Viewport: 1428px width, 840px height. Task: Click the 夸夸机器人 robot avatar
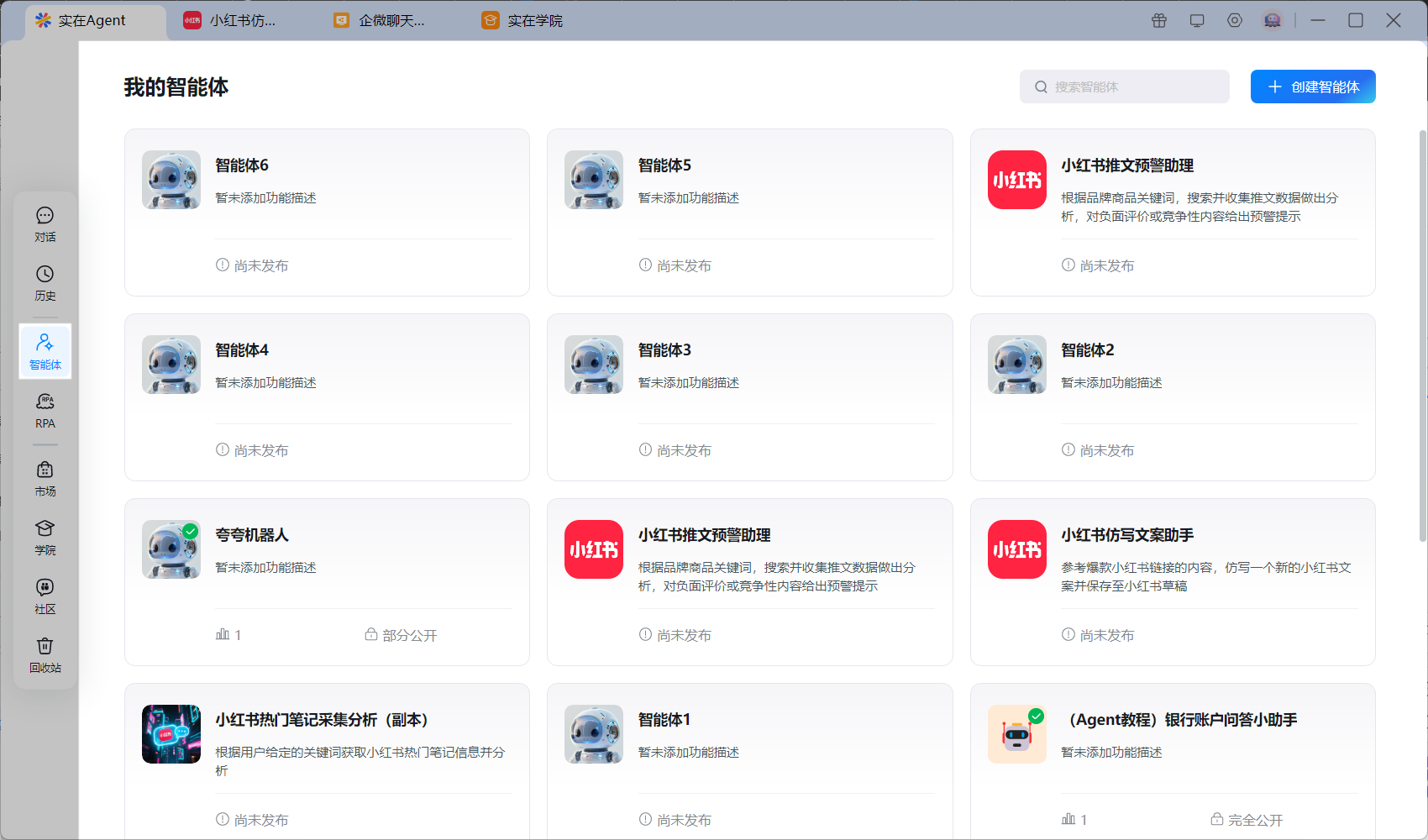tap(171, 549)
